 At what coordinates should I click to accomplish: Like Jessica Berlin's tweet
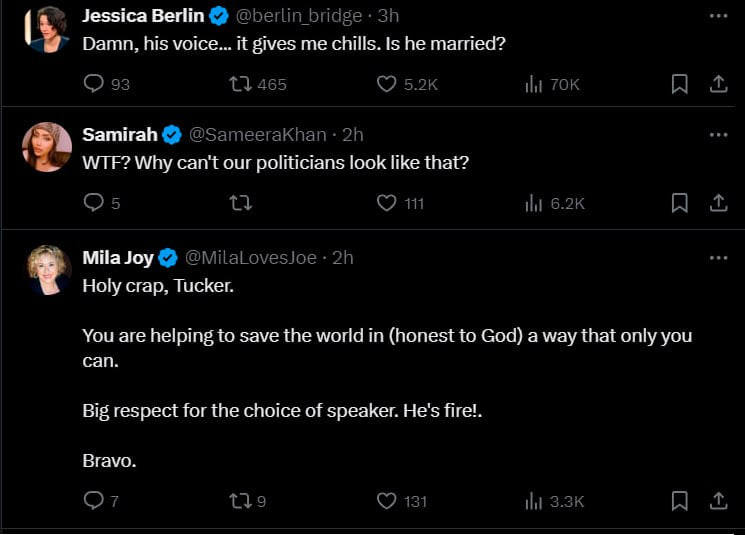click(387, 85)
